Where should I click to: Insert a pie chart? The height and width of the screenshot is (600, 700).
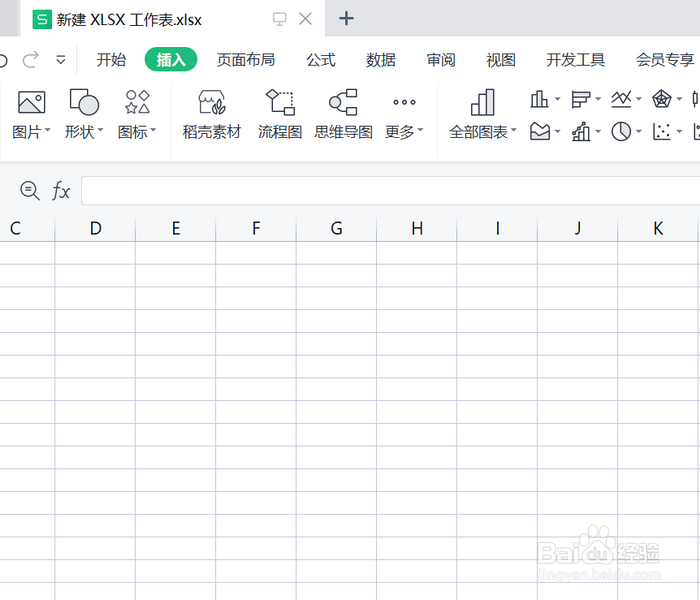click(x=621, y=132)
